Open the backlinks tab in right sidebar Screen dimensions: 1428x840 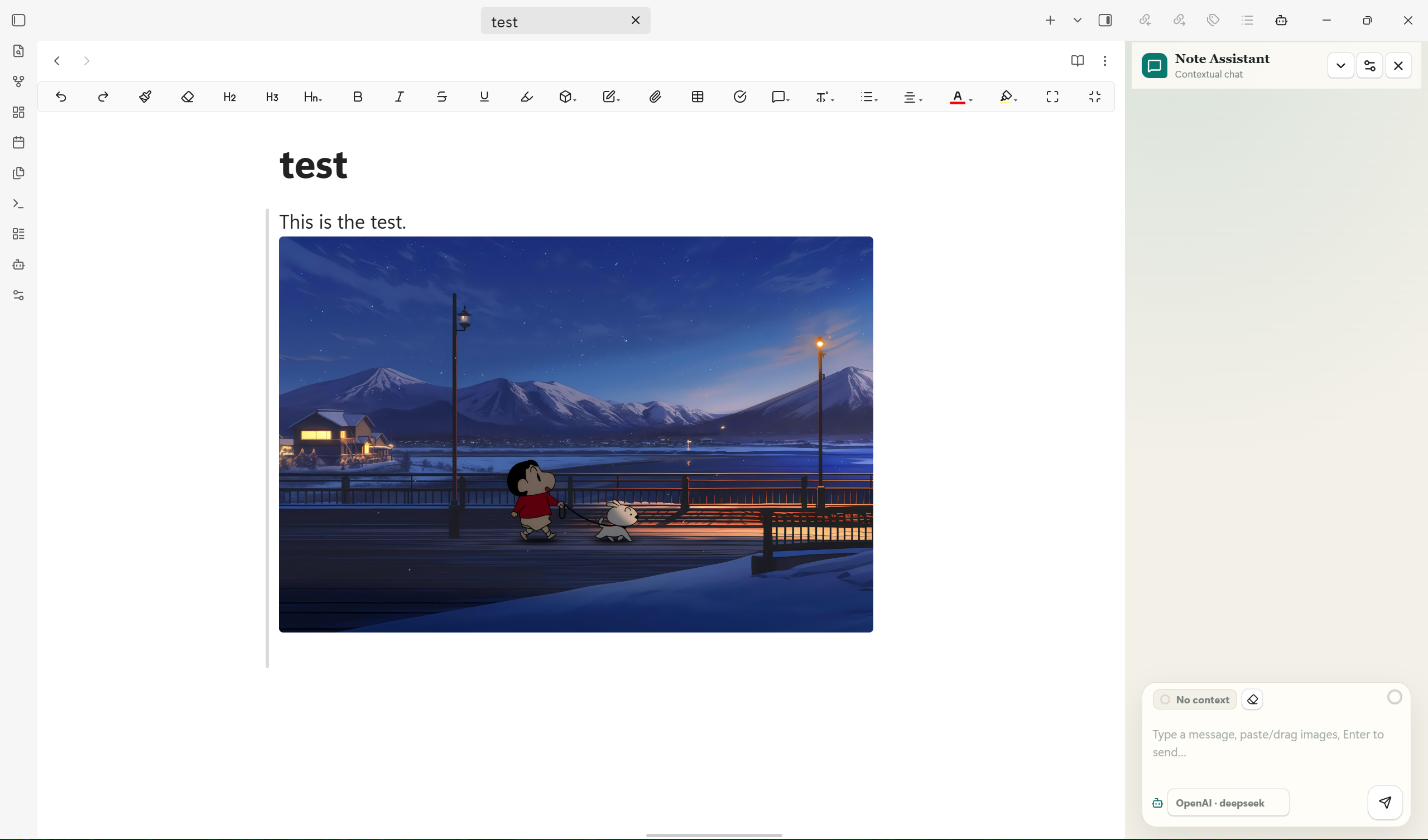coord(1145,21)
